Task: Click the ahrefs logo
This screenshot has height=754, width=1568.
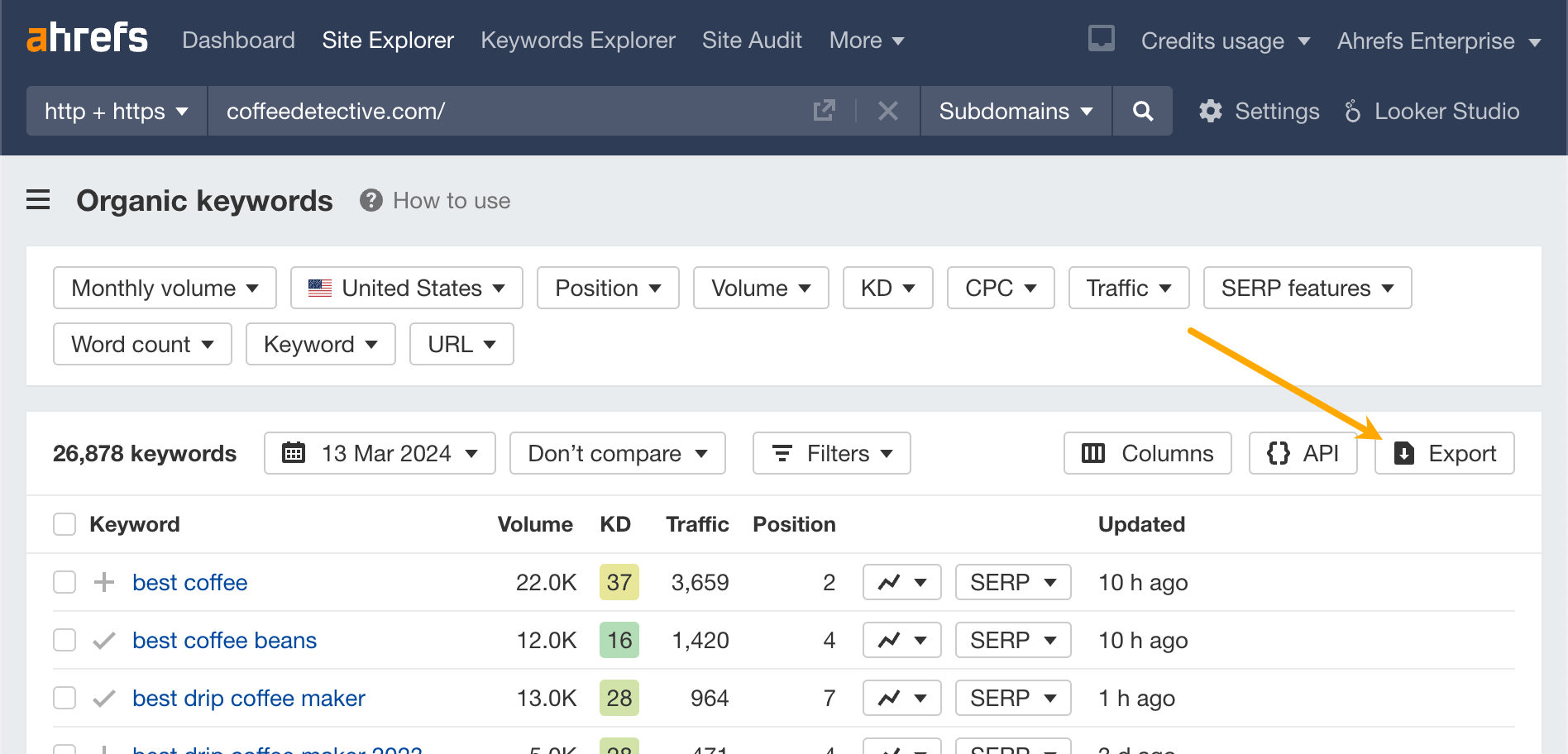Action: tap(87, 37)
